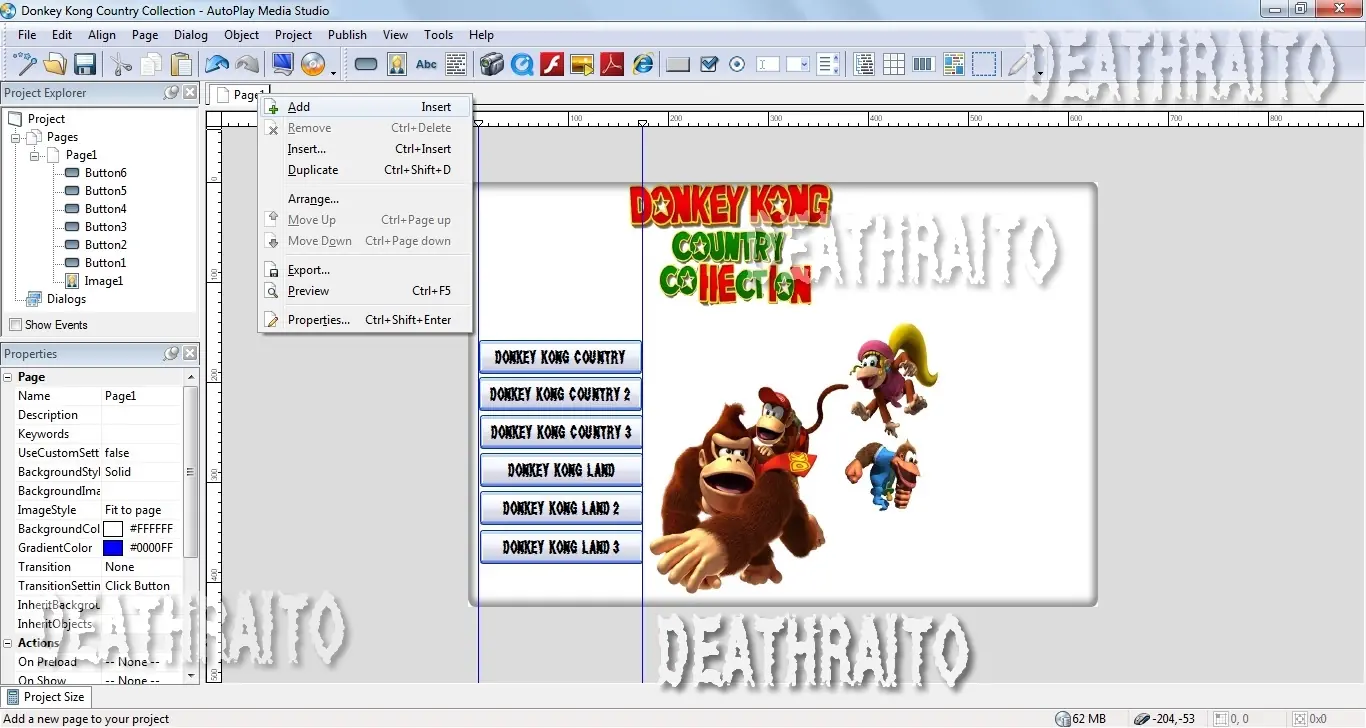Click the Donkey Kong Country 3 button
This screenshot has width=1366, height=728.
pos(560,432)
